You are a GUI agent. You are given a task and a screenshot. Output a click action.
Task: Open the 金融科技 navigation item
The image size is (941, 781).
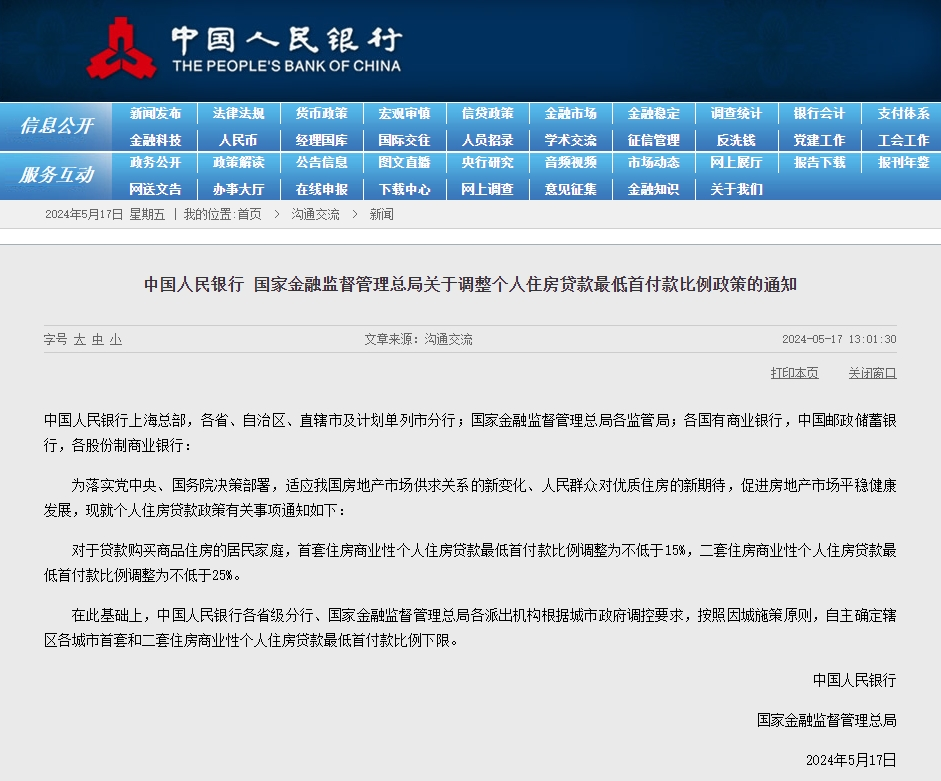pyautogui.click(x=155, y=139)
